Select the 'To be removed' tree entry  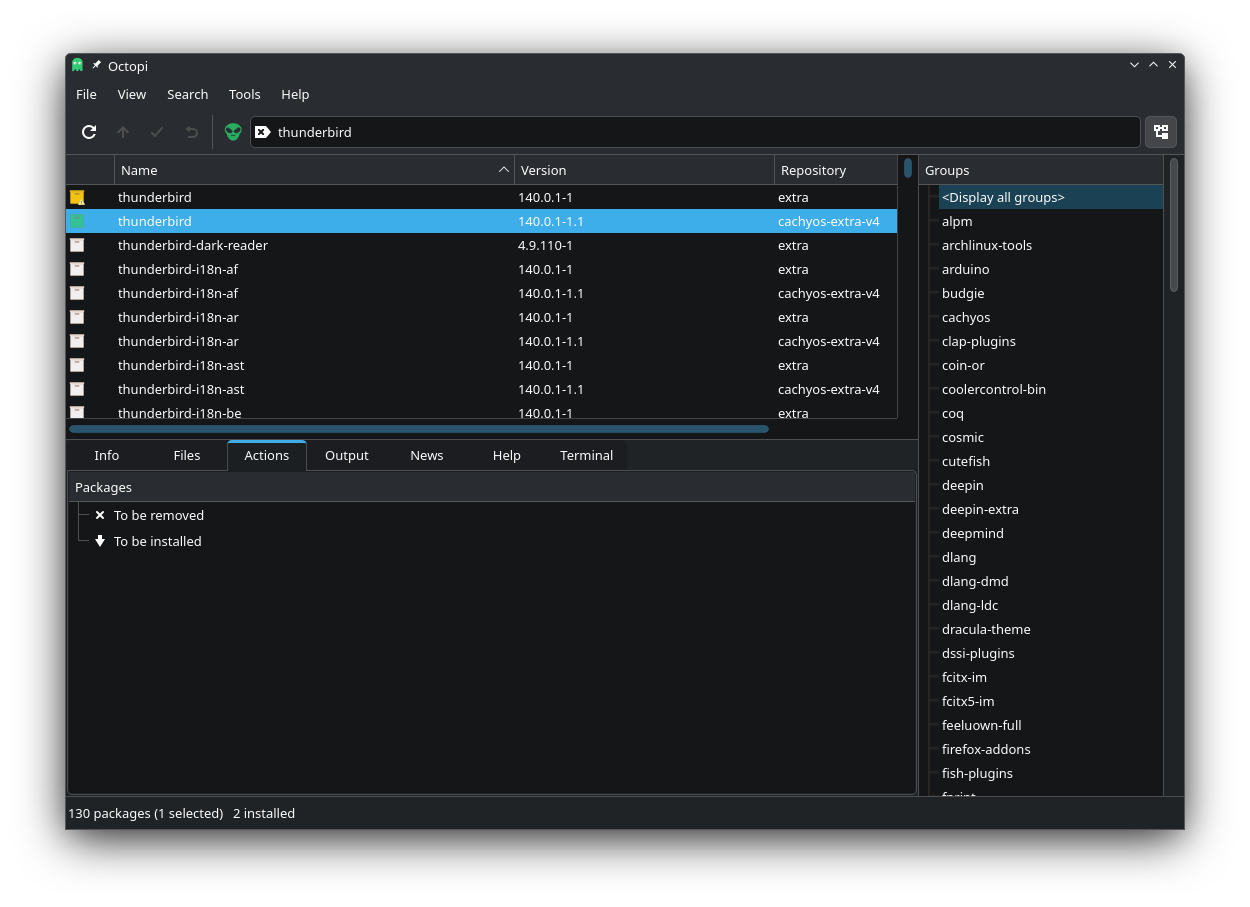tap(158, 515)
